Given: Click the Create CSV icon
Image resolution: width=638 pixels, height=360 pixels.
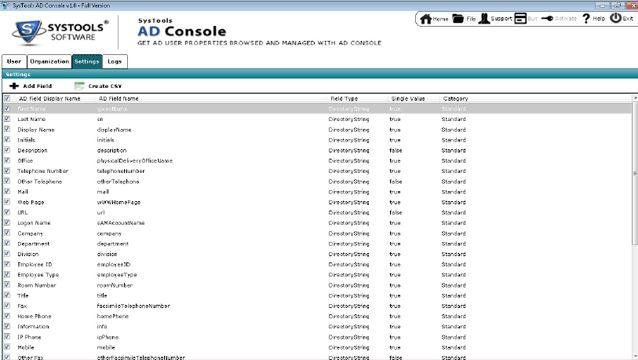Looking at the screenshot, I should 79,86.
